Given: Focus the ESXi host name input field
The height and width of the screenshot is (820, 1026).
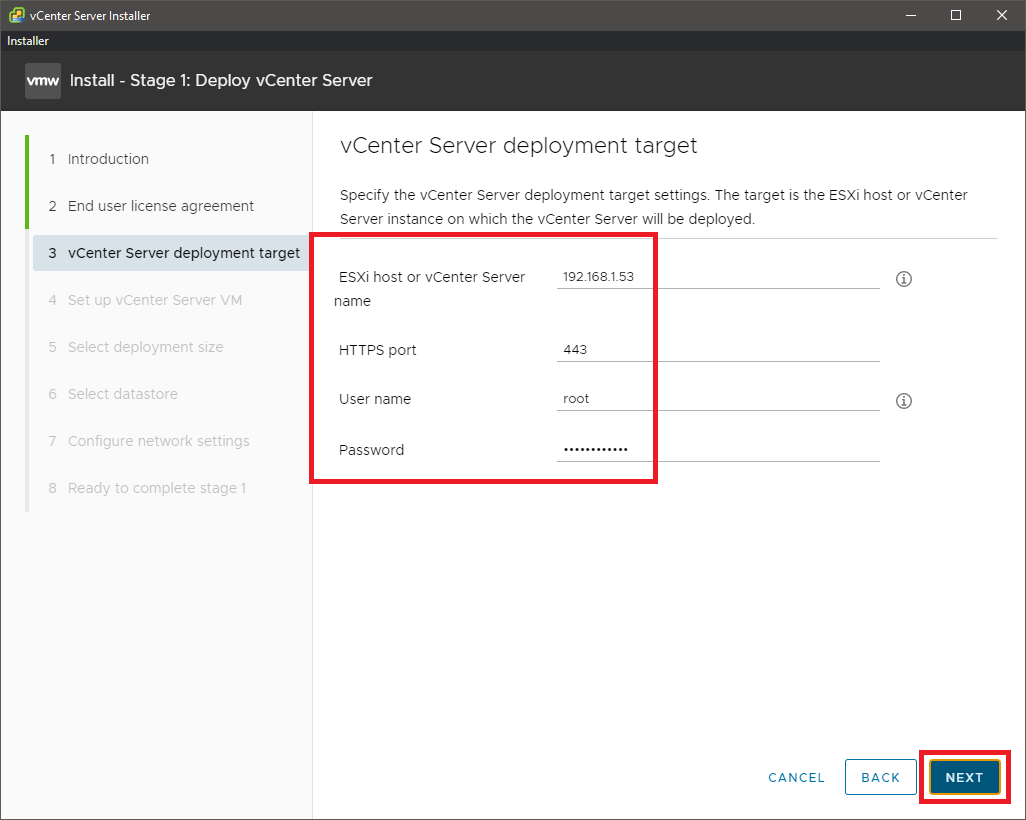Looking at the screenshot, I should click(717, 277).
